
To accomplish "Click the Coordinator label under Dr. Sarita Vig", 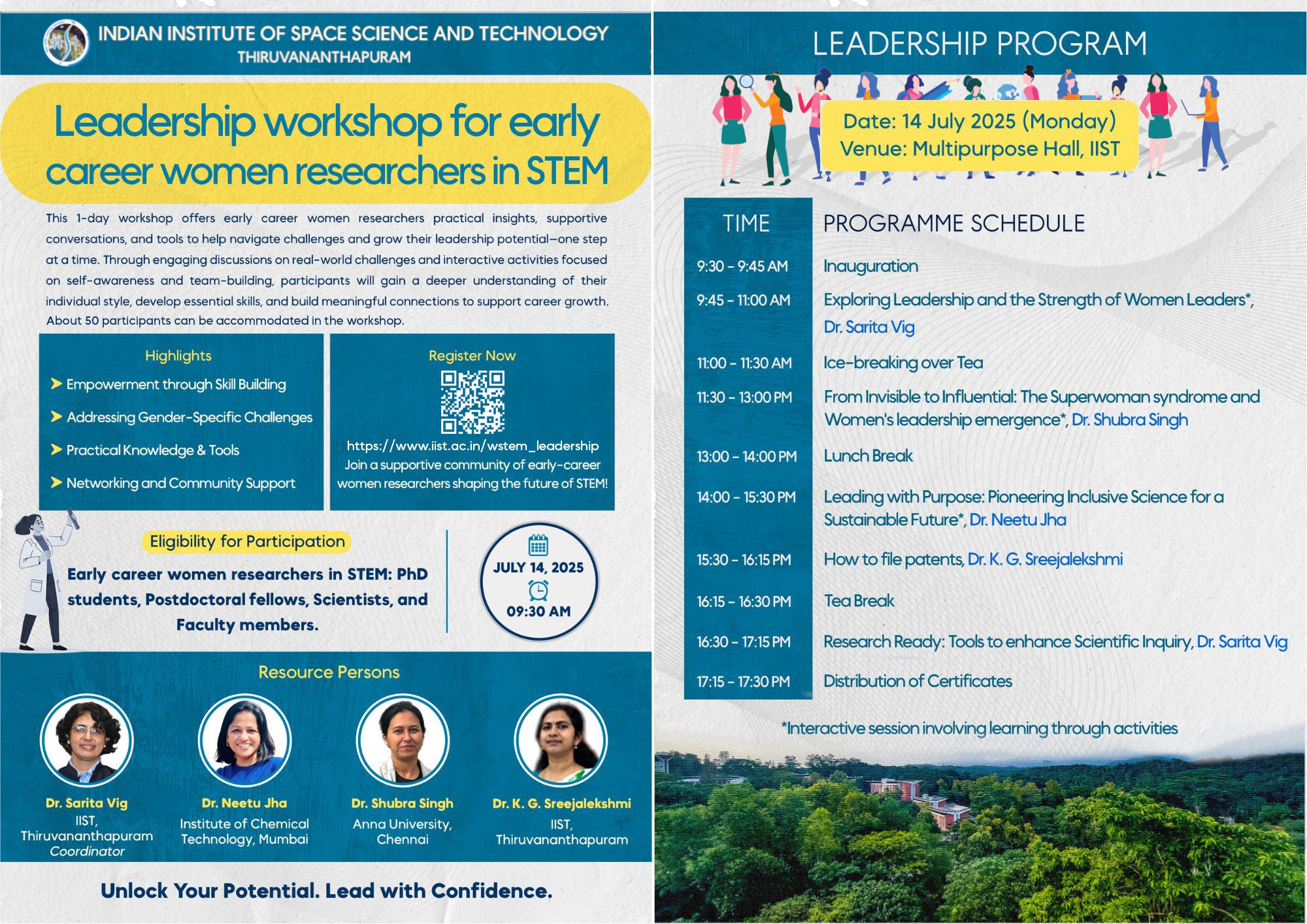I will coord(87,851).
